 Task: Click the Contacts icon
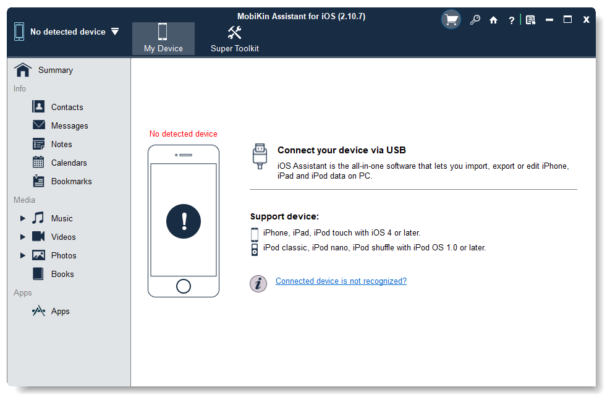[x=38, y=107]
